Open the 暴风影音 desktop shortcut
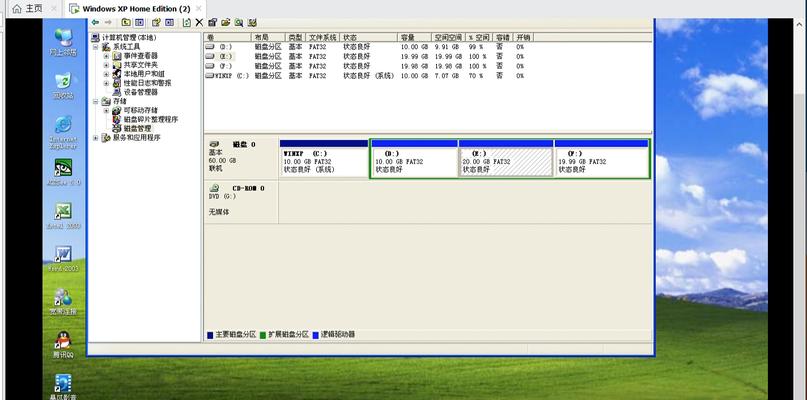 point(63,387)
